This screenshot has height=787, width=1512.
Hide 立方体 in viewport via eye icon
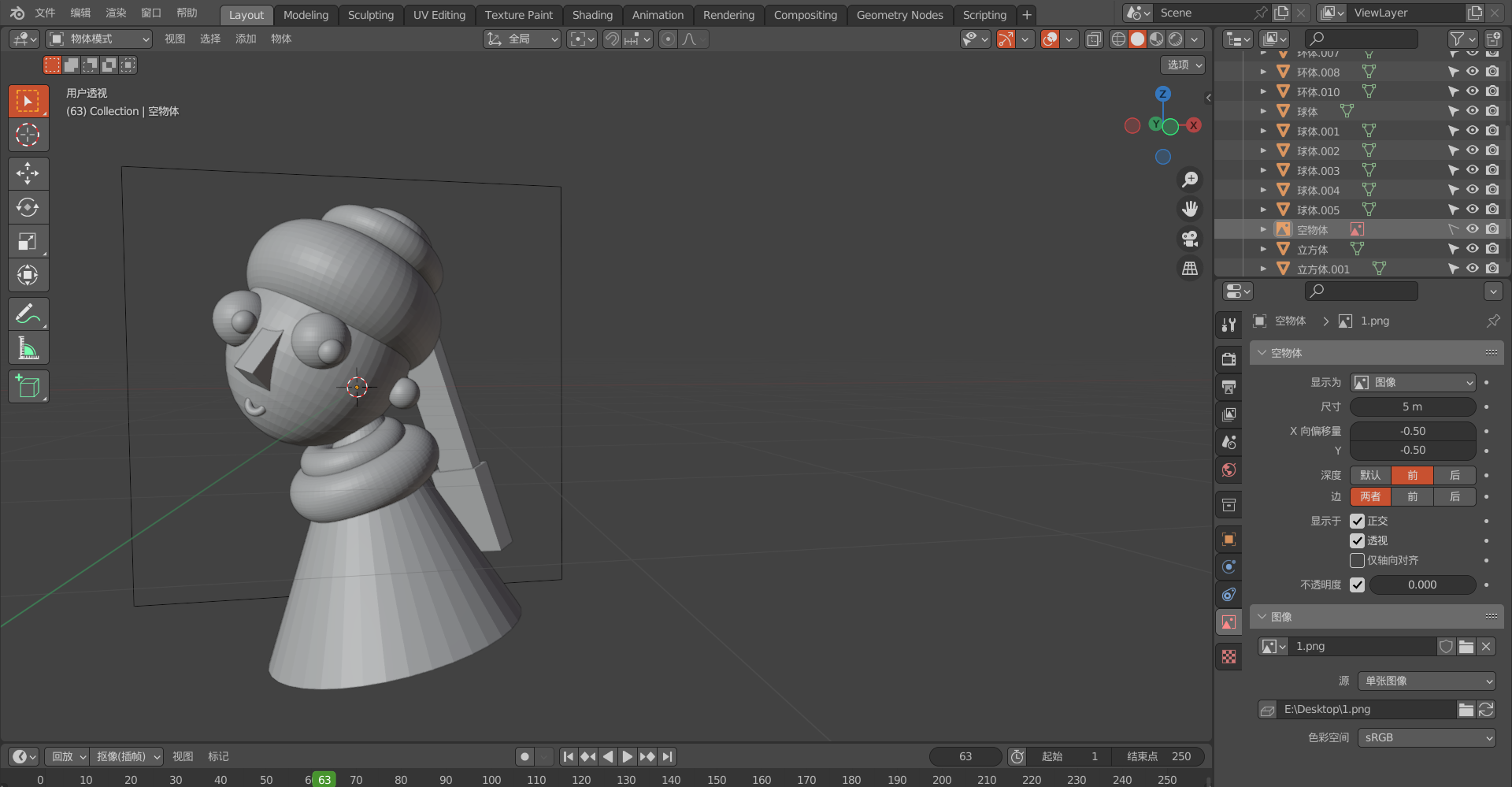point(1472,249)
